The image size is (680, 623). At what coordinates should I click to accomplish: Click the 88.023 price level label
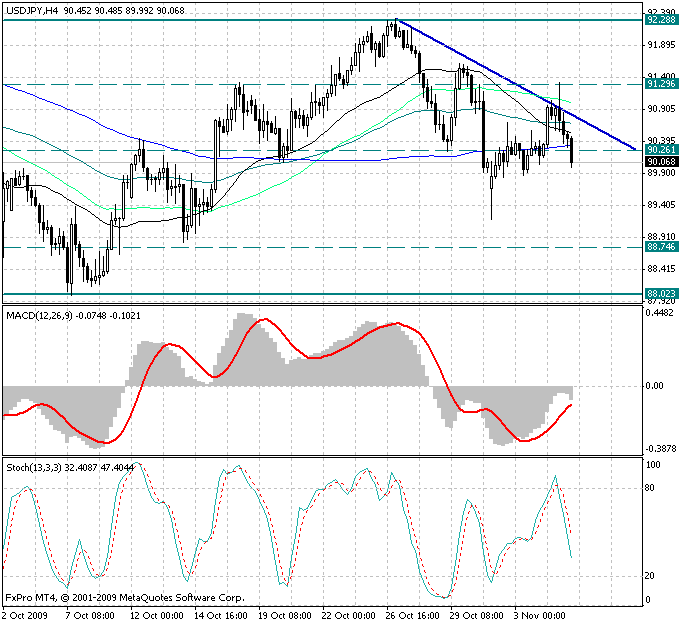(x=661, y=294)
